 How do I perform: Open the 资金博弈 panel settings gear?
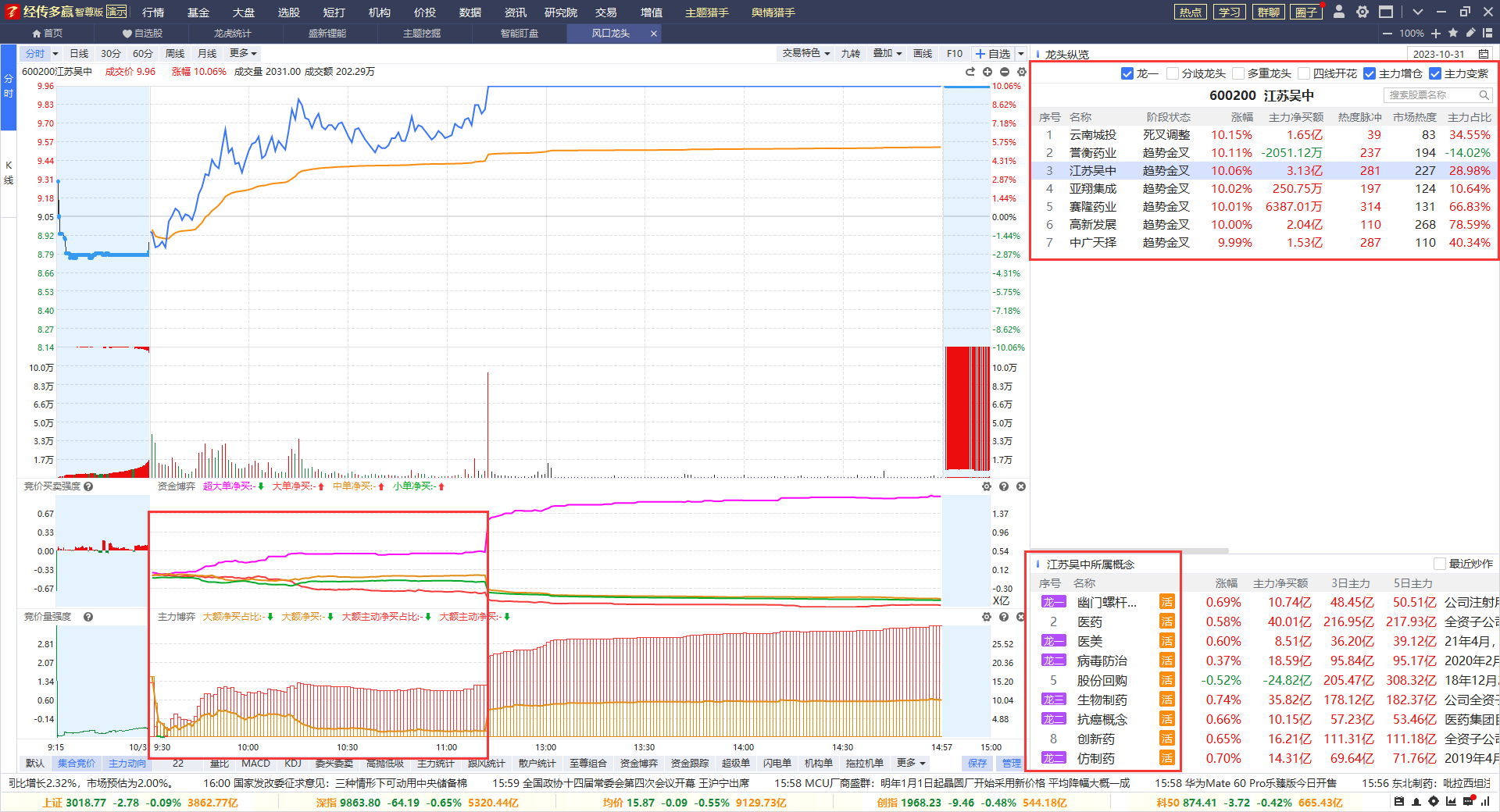987,486
